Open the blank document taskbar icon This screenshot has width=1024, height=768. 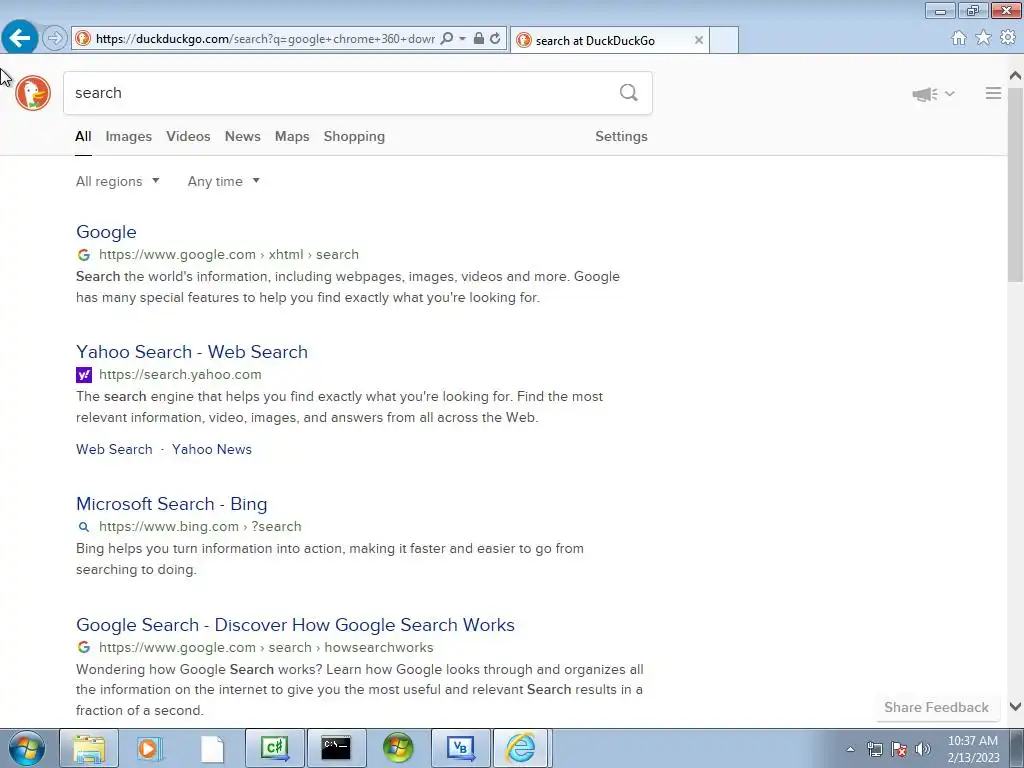212,748
